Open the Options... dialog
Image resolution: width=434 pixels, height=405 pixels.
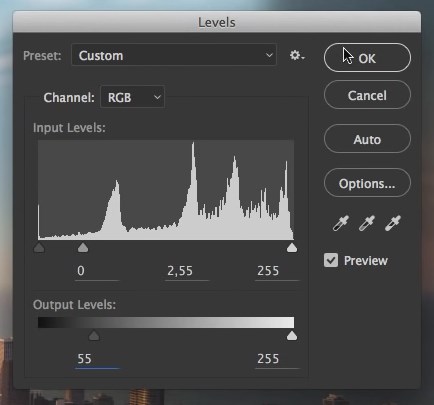pos(367,183)
